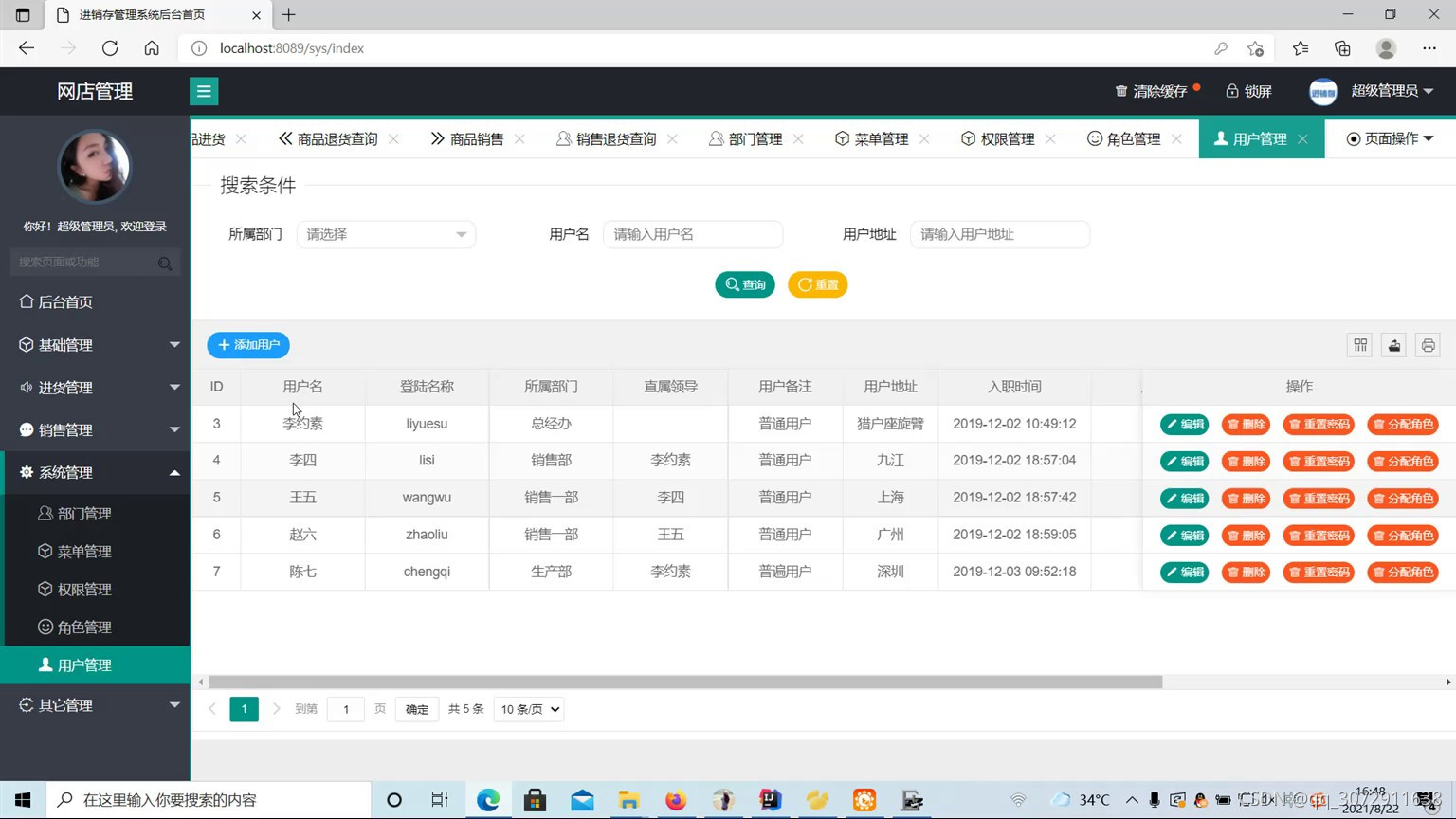Click the sidebar search magnifier icon
This screenshot has width=1456, height=819.
pyautogui.click(x=165, y=263)
